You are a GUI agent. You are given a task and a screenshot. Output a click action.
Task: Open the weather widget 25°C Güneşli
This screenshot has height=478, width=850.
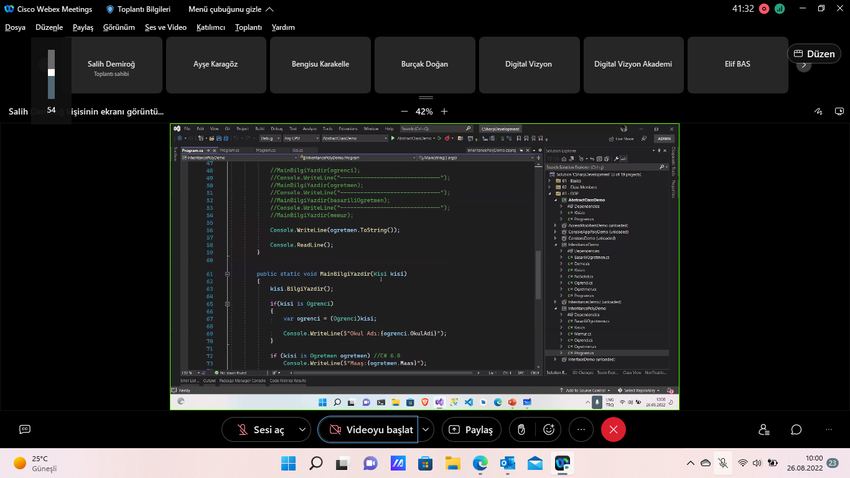pyautogui.click(x=35, y=463)
